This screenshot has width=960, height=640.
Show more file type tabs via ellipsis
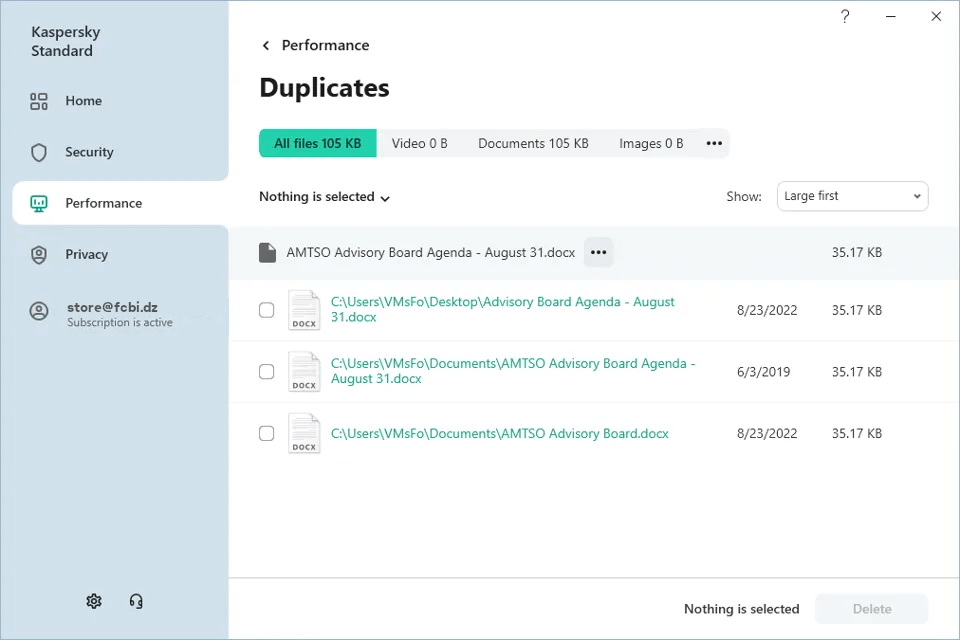tap(714, 143)
